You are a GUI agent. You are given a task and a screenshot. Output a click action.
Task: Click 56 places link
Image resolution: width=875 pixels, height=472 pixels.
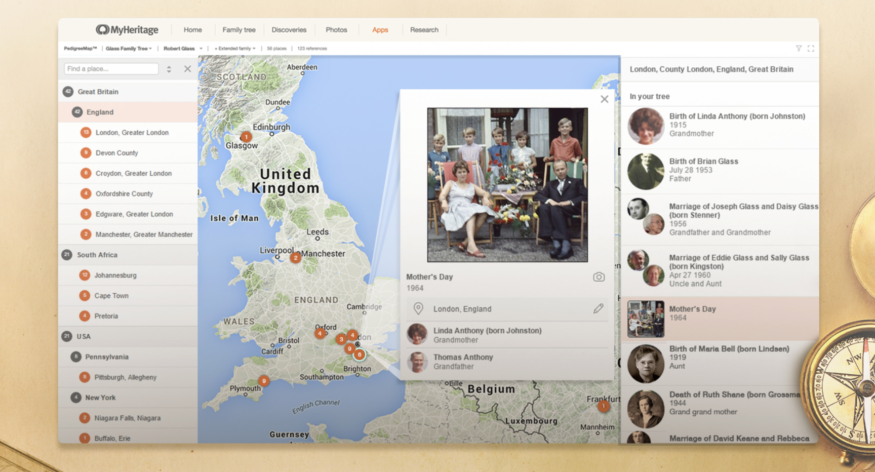(276, 49)
